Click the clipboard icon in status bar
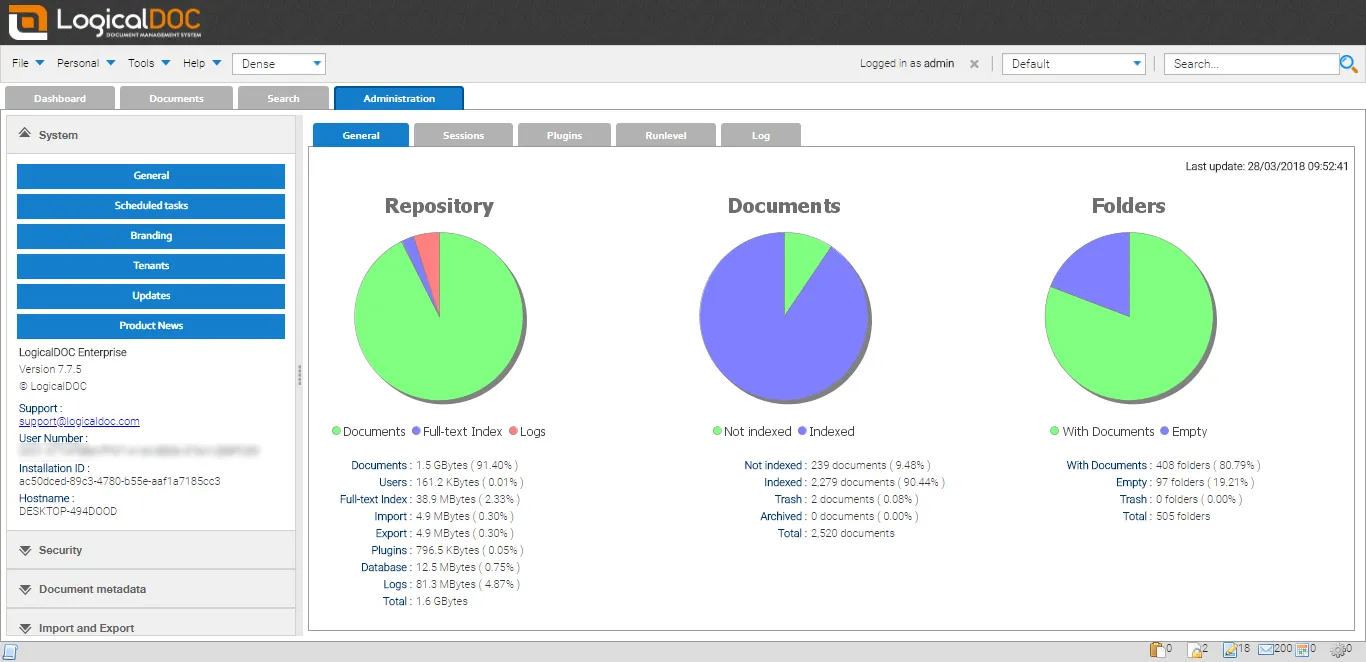 point(1157,650)
